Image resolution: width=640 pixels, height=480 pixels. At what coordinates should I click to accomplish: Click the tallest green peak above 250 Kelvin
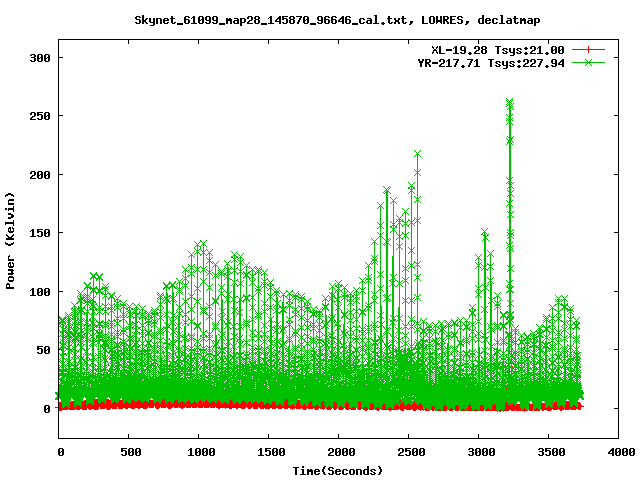click(x=510, y=102)
